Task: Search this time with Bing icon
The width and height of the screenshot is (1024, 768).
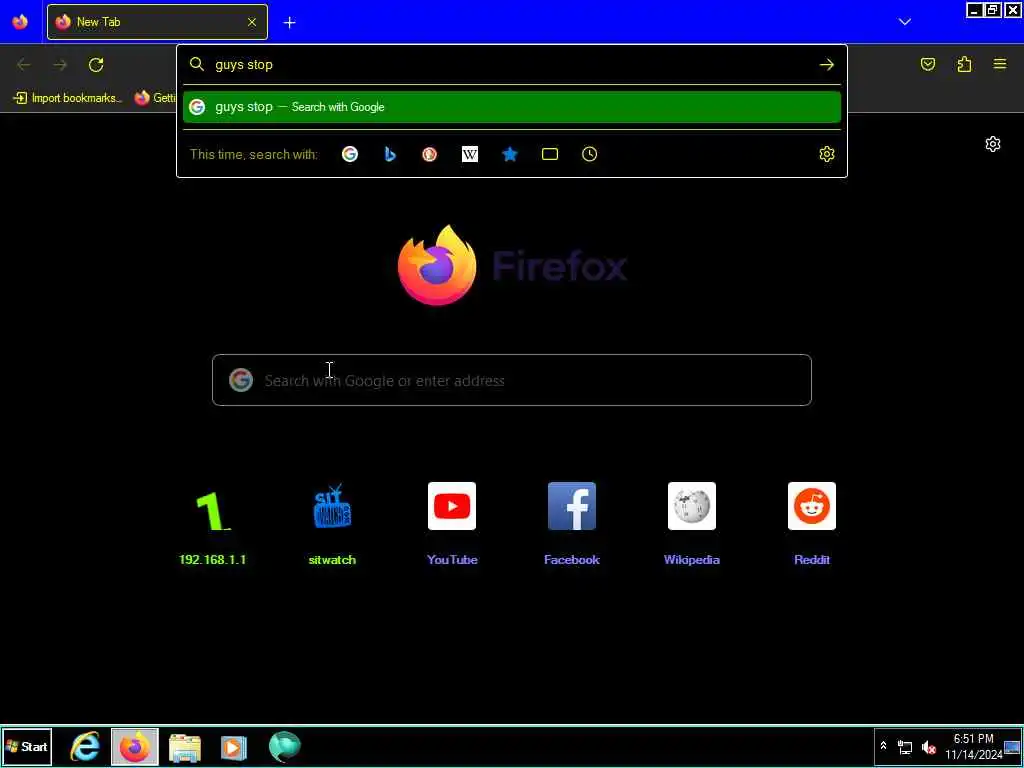Action: (390, 154)
